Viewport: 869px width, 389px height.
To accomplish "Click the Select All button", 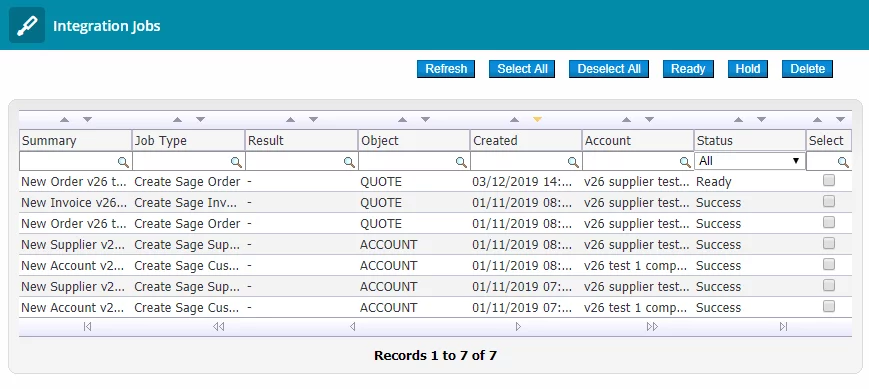I will pyautogui.click(x=522, y=69).
